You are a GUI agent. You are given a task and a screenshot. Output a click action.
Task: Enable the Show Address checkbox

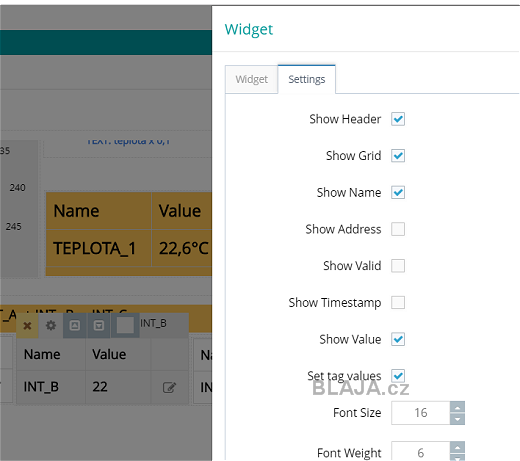pos(398,229)
